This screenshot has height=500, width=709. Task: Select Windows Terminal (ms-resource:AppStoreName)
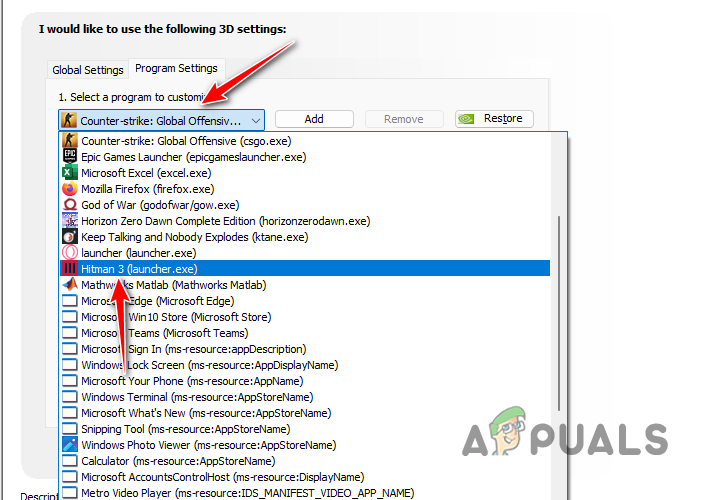[305, 397]
